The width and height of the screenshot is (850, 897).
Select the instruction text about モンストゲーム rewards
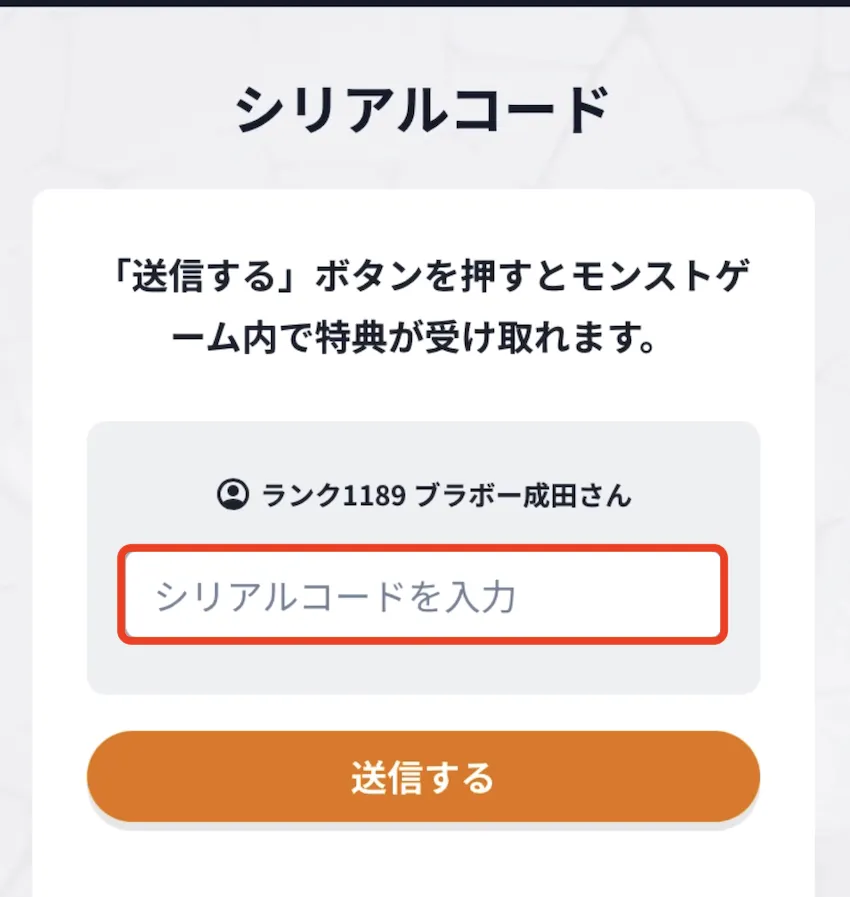point(424,305)
